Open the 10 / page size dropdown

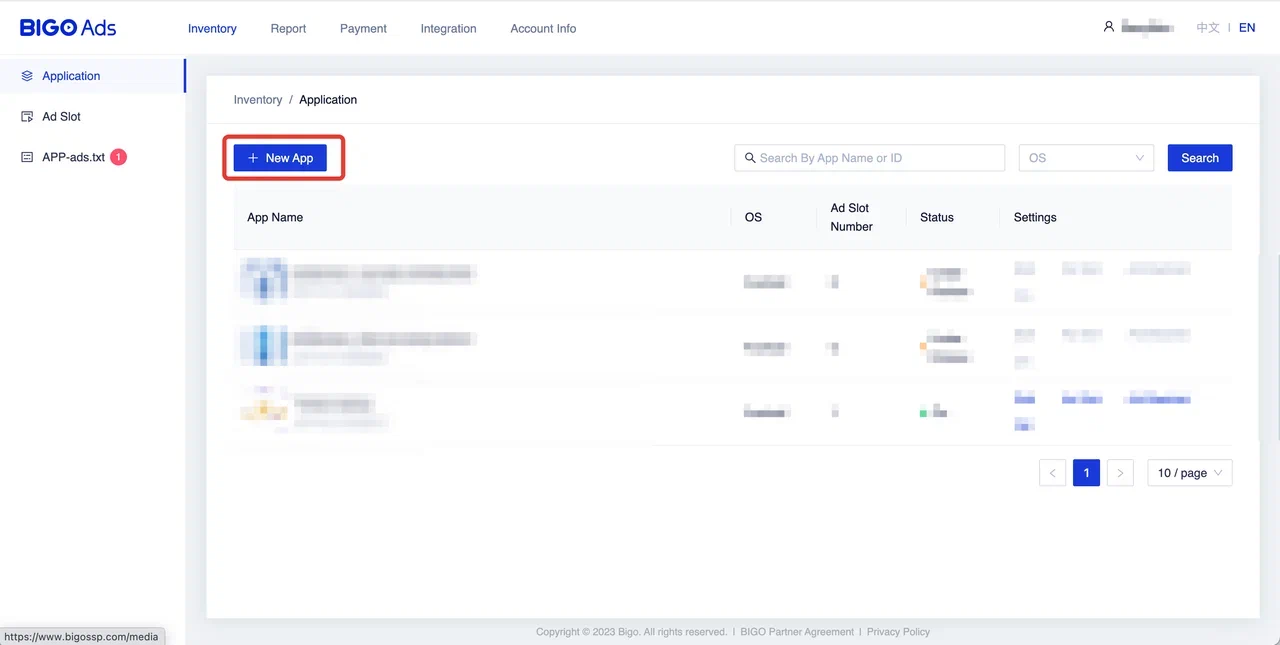tap(1189, 473)
